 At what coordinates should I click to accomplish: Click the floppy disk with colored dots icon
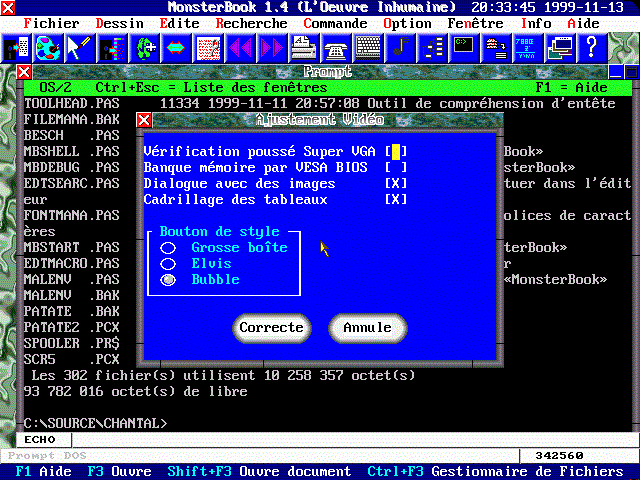[112, 48]
